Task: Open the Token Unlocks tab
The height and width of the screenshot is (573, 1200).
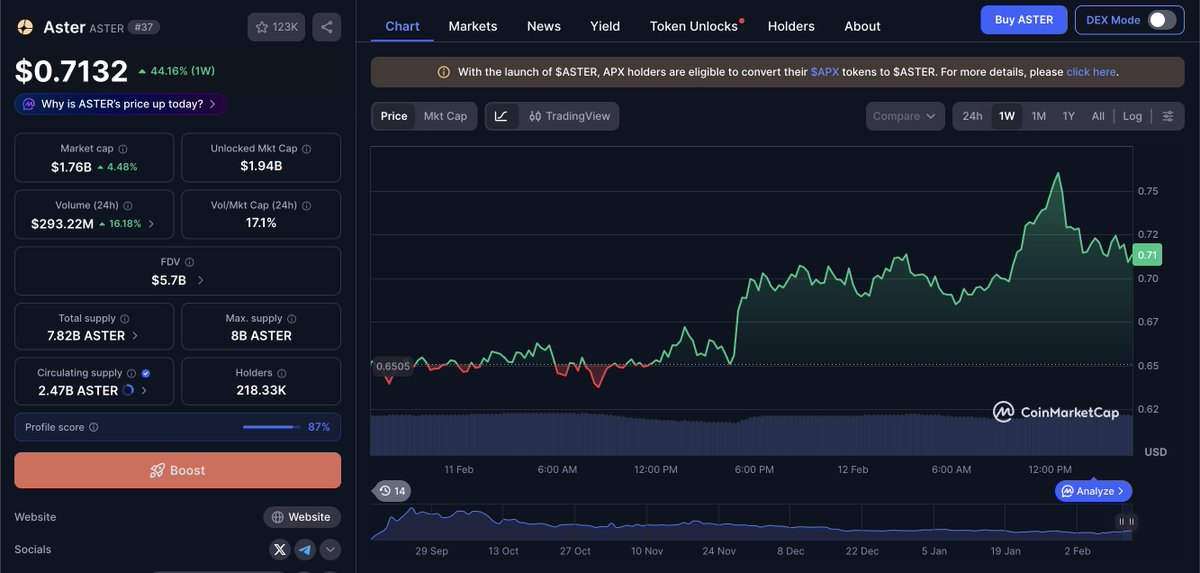Action: coord(696,26)
